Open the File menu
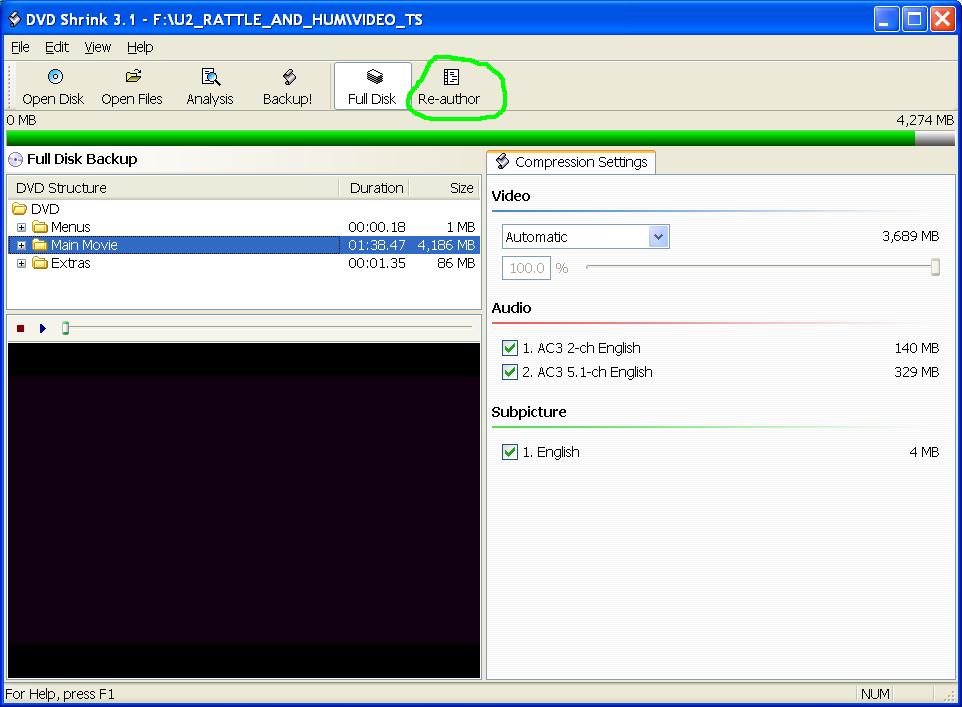The height and width of the screenshot is (707, 962). click(x=20, y=47)
